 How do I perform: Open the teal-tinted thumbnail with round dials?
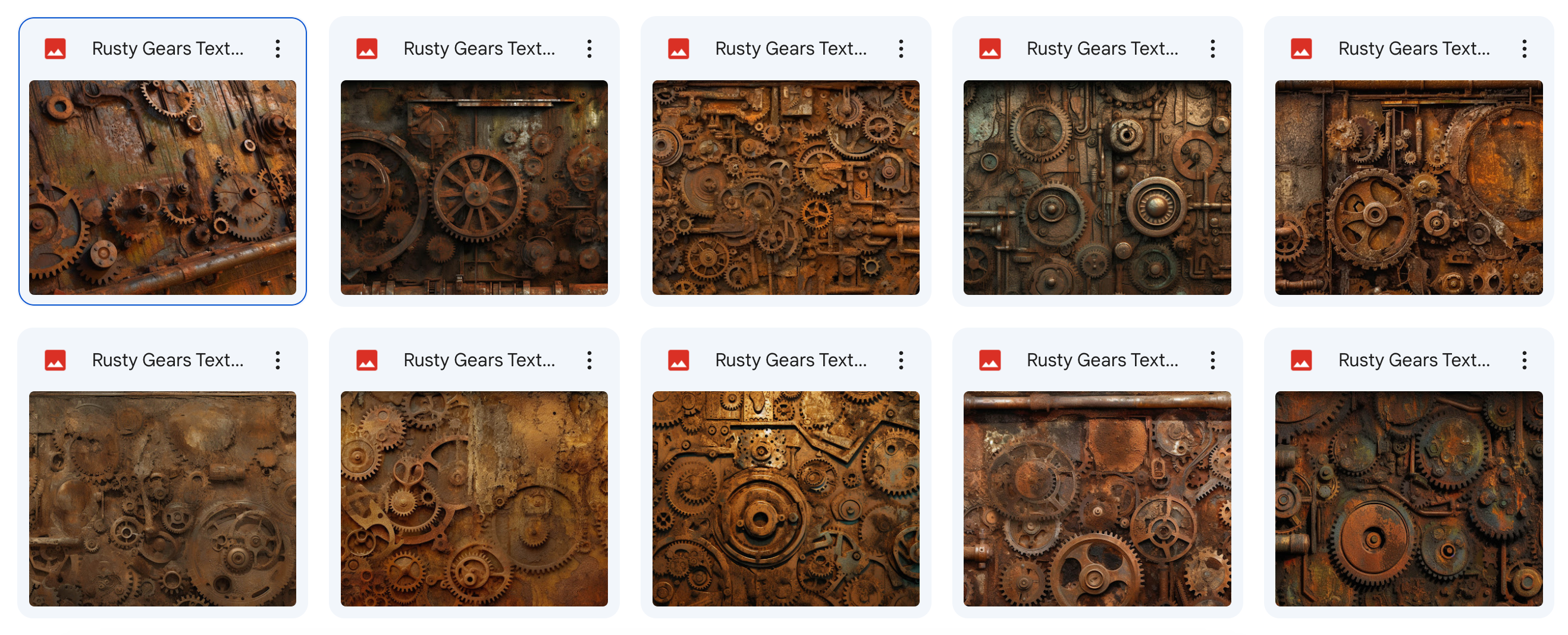pyautogui.click(x=1097, y=187)
